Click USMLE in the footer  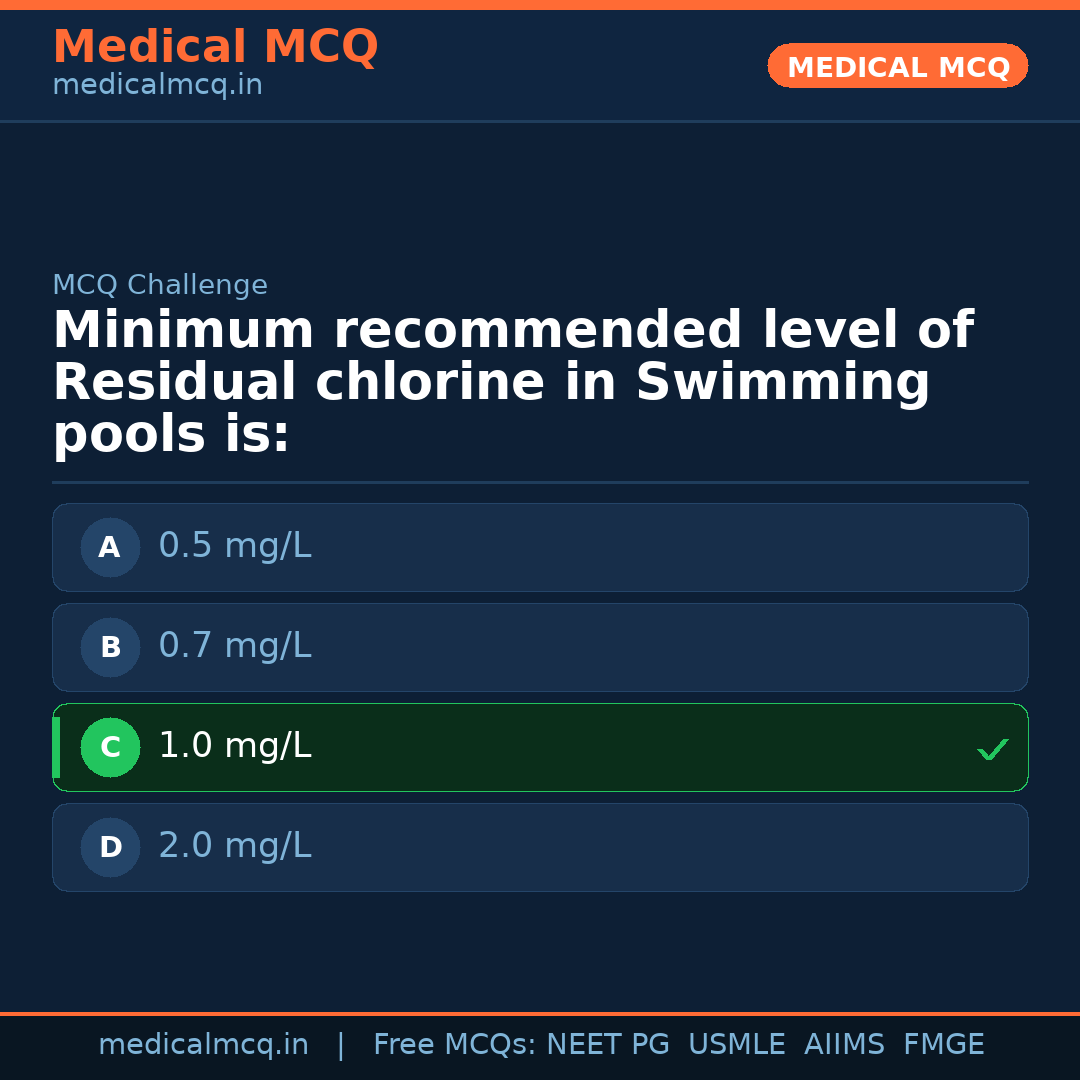(x=736, y=1045)
